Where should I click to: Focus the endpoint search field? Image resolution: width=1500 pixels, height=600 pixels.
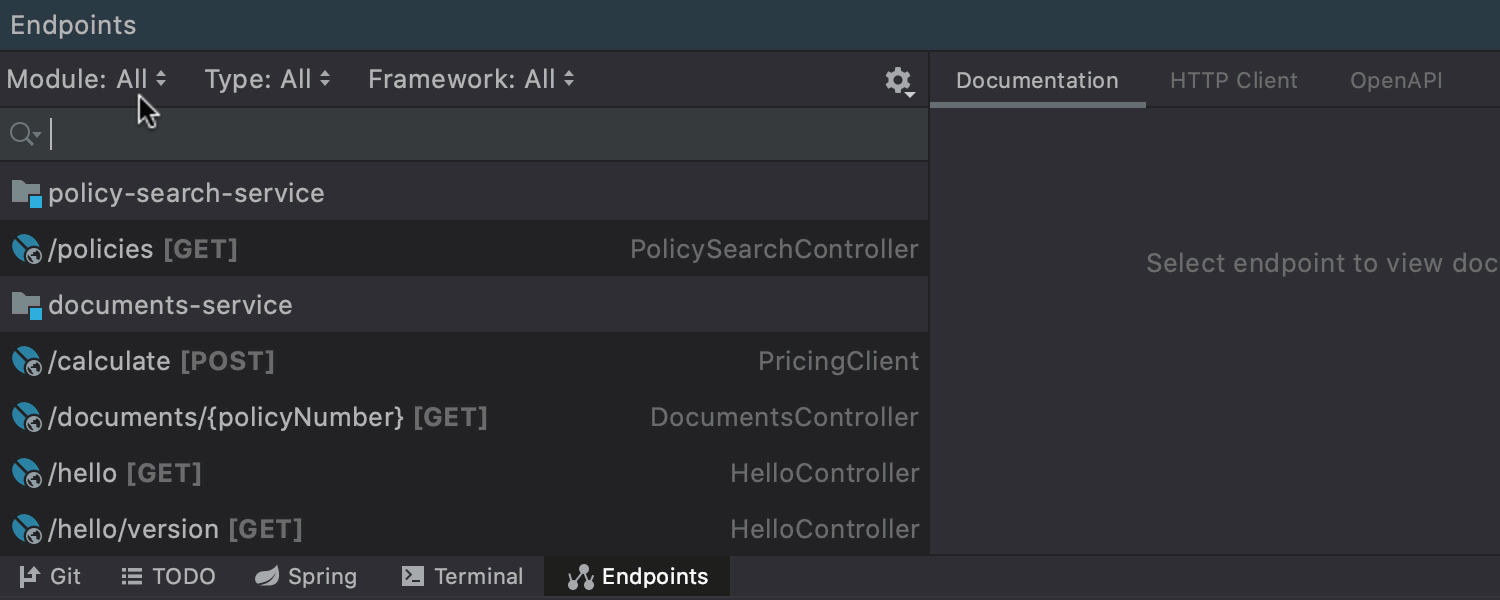(x=480, y=134)
